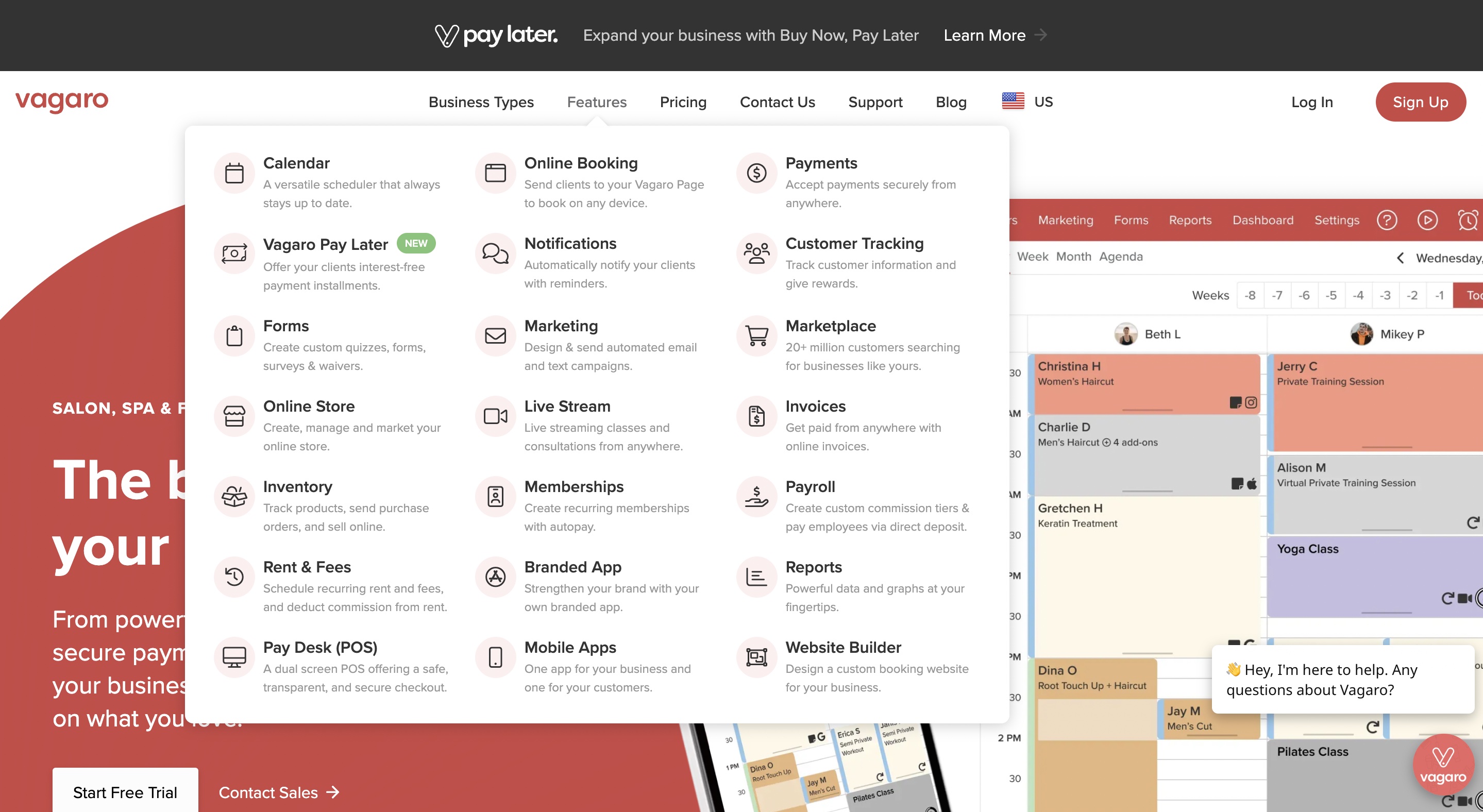Click the Calendar feature icon
Image resolution: width=1483 pixels, height=812 pixels.
[234, 173]
